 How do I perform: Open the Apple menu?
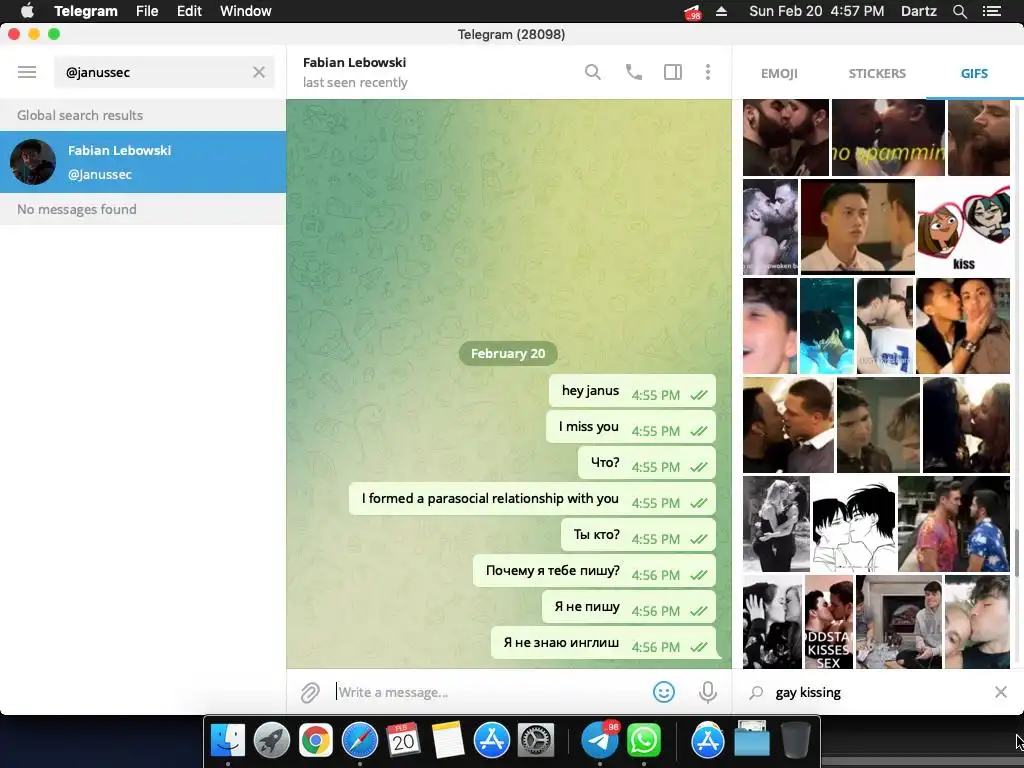coord(27,11)
